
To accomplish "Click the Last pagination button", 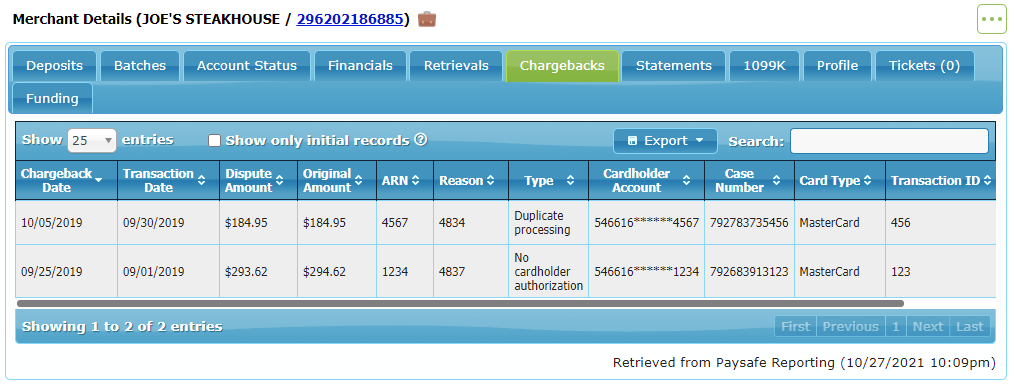I will (x=969, y=326).
